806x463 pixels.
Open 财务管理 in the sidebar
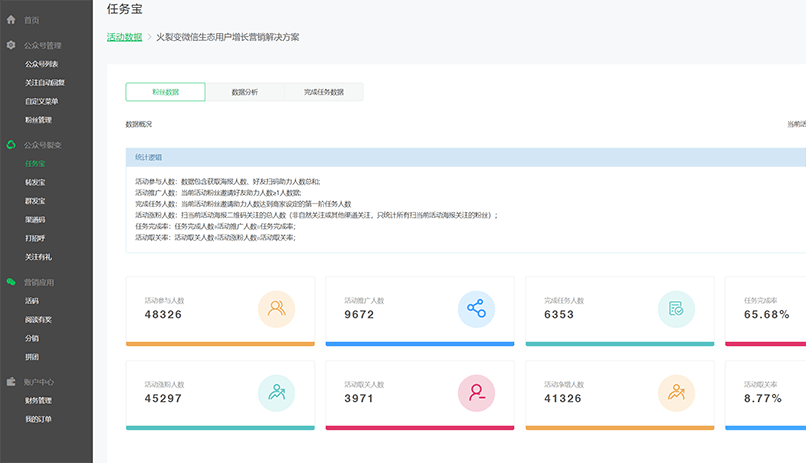click(39, 401)
